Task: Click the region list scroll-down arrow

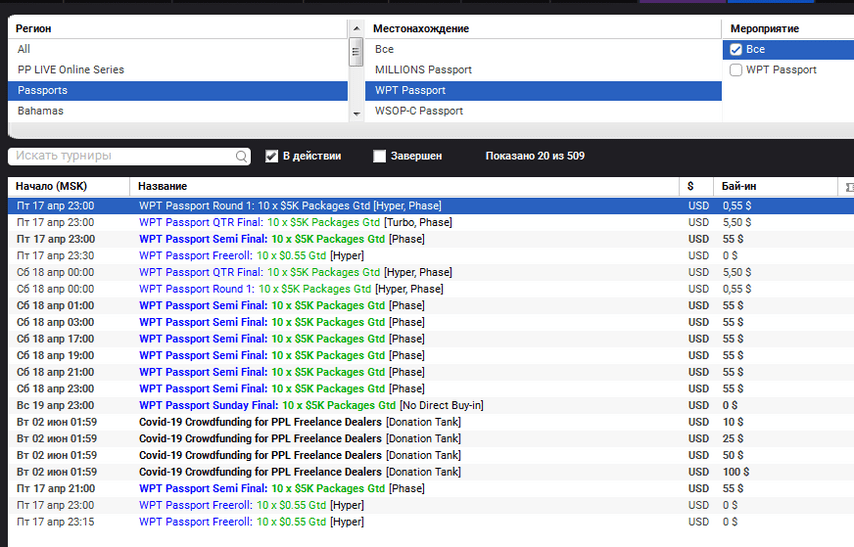Action: [356, 113]
